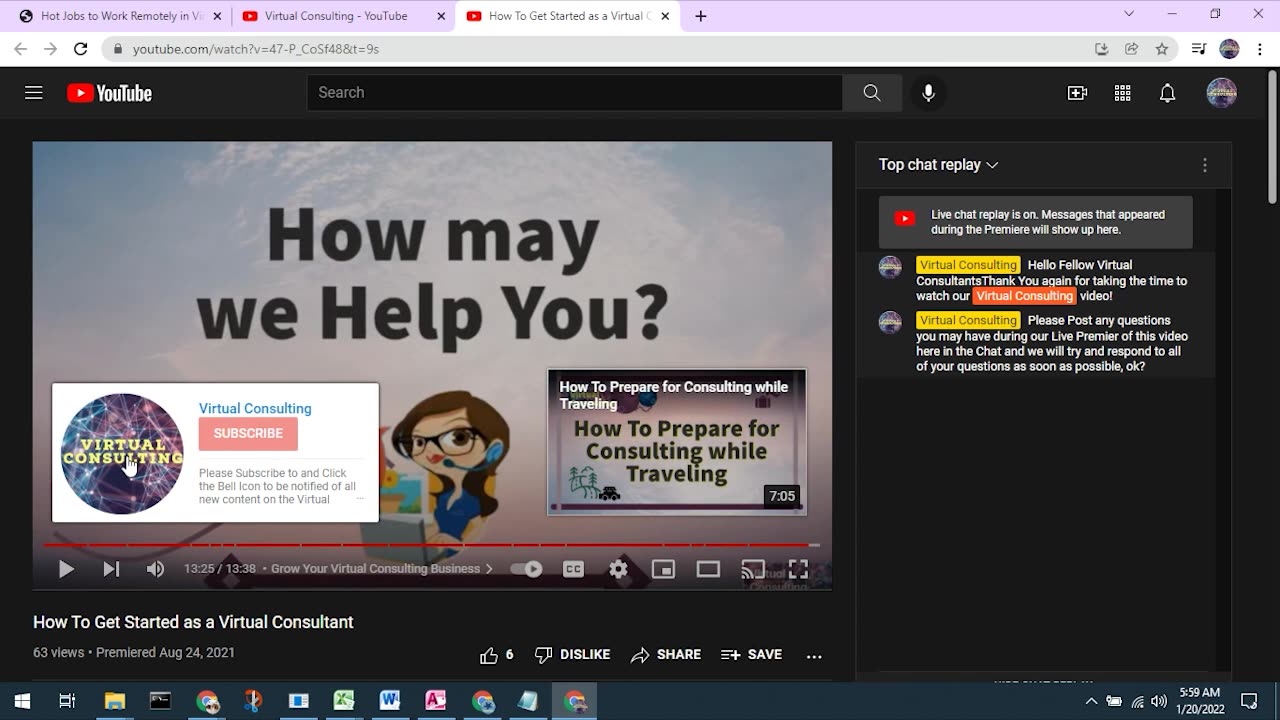Image resolution: width=1280 pixels, height=720 pixels.
Task: Open Chrome tab search dropdown
Action: click(1129, 14)
